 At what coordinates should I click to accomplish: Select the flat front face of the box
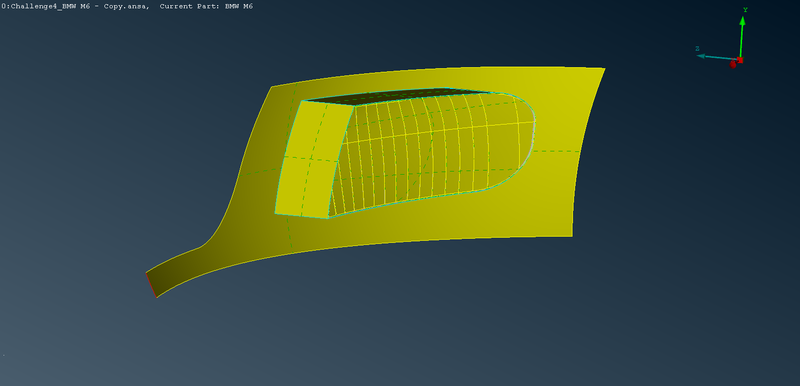coord(314,159)
